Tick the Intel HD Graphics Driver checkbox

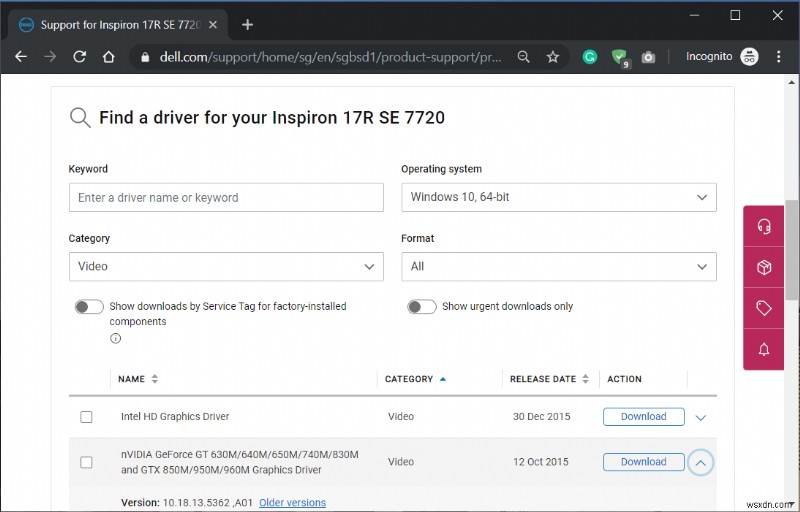tap(86, 417)
